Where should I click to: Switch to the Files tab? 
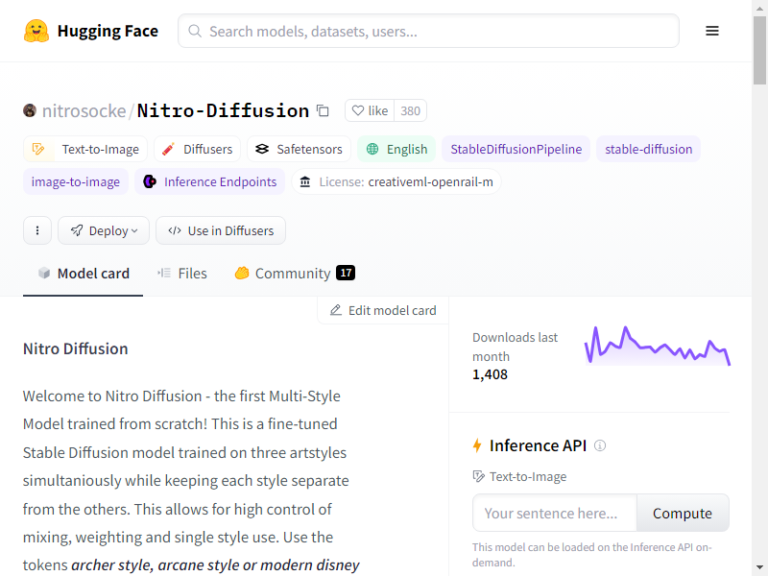[182, 273]
